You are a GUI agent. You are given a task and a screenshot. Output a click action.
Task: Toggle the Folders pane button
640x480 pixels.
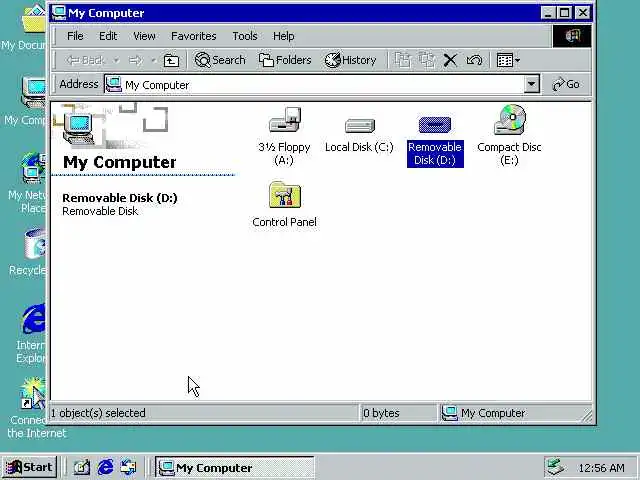pyautogui.click(x=285, y=60)
